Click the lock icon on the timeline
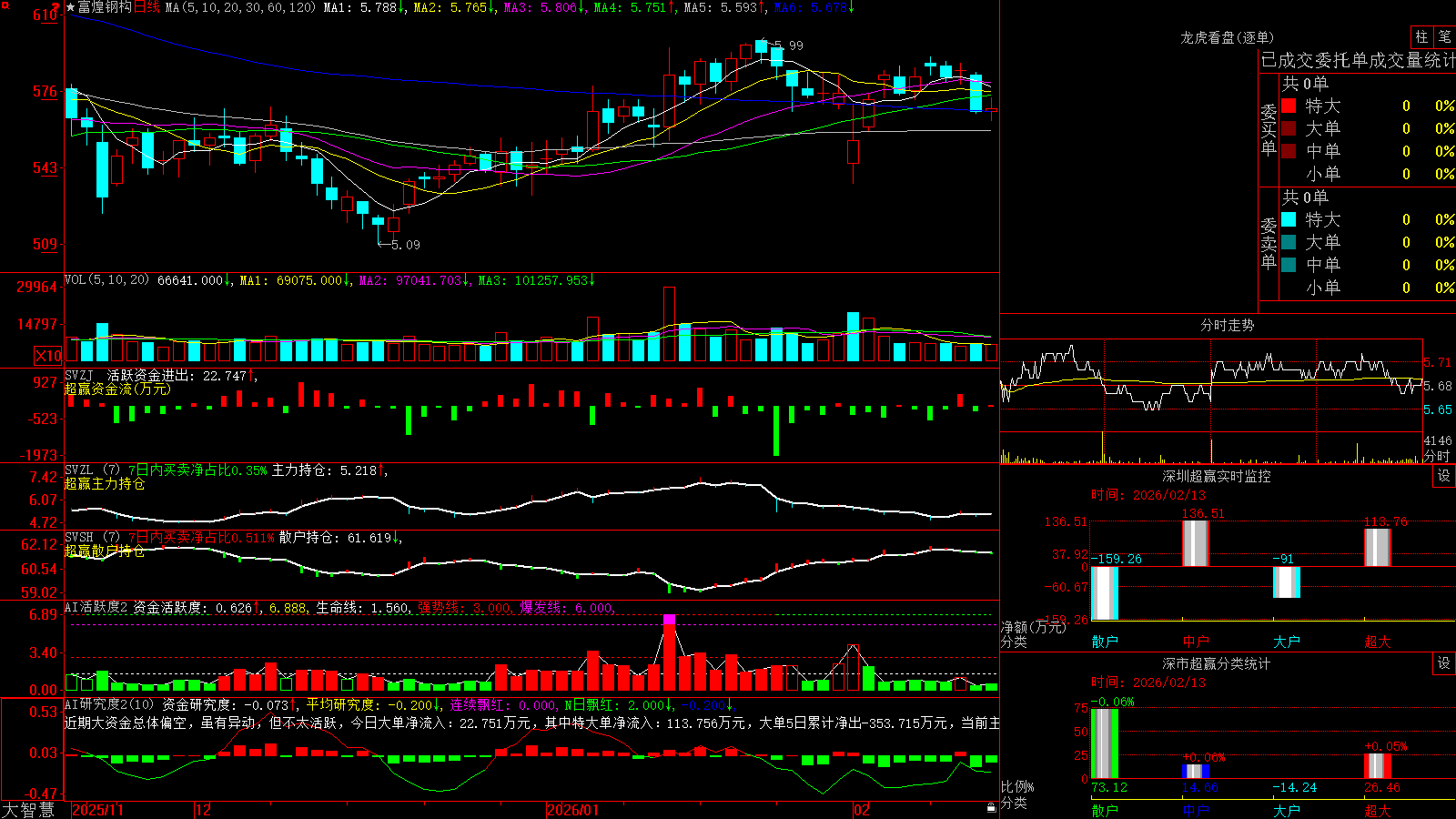Viewport: 1456px width, 819px height. (x=991, y=808)
